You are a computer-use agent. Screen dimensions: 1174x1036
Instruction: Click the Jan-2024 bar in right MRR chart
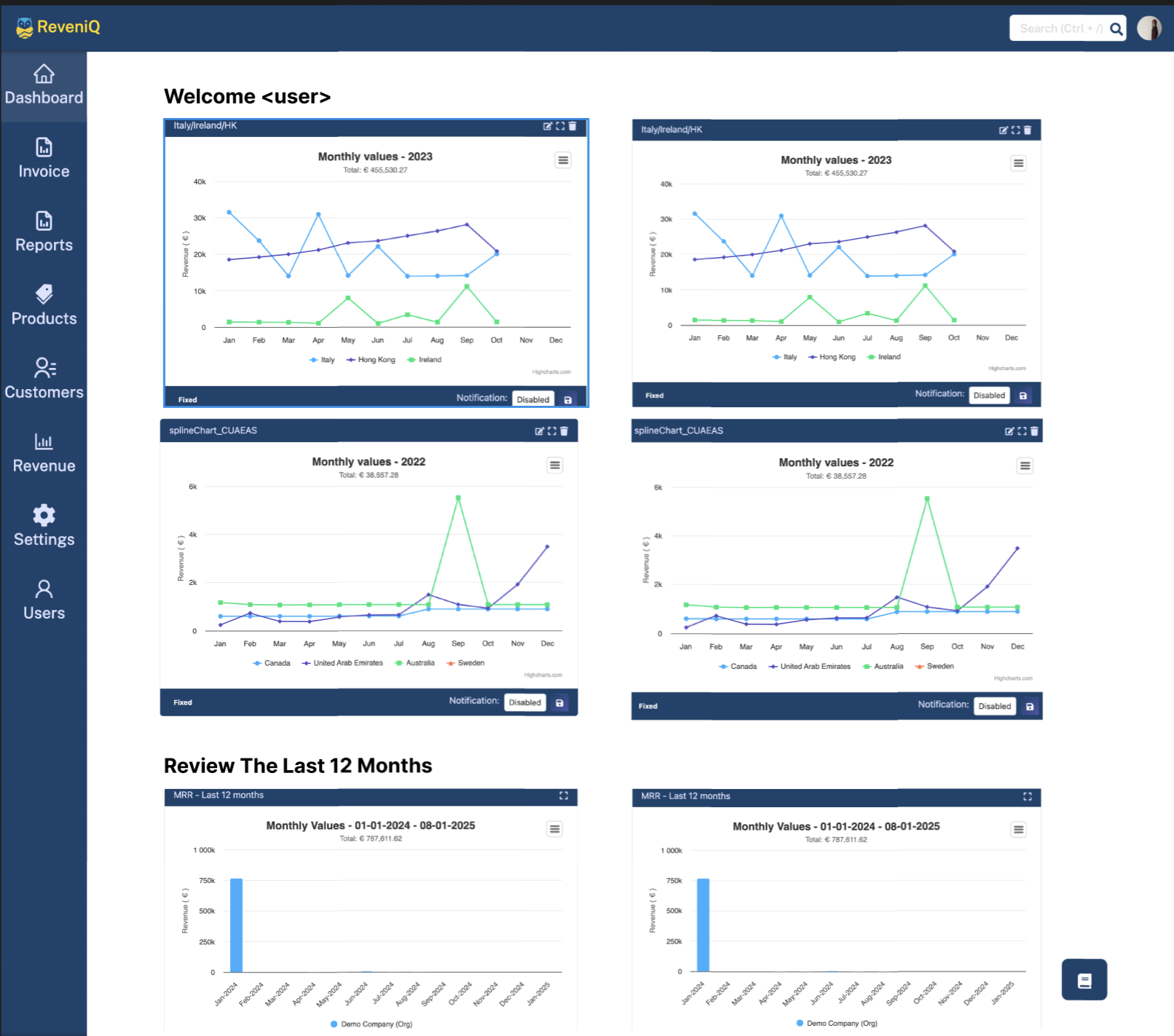click(703, 925)
